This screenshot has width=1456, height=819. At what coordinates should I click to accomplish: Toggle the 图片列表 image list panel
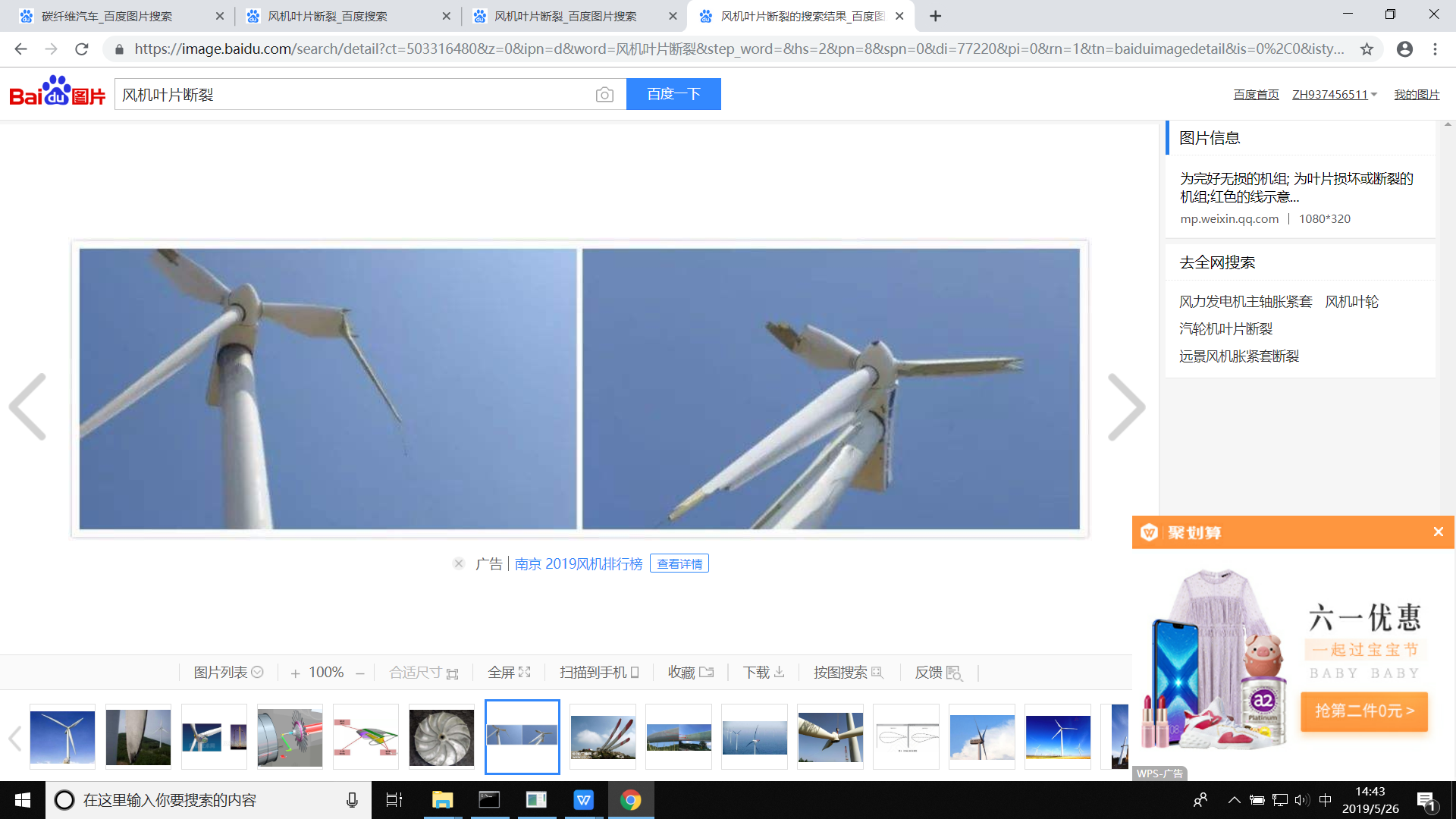[x=227, y=672]
